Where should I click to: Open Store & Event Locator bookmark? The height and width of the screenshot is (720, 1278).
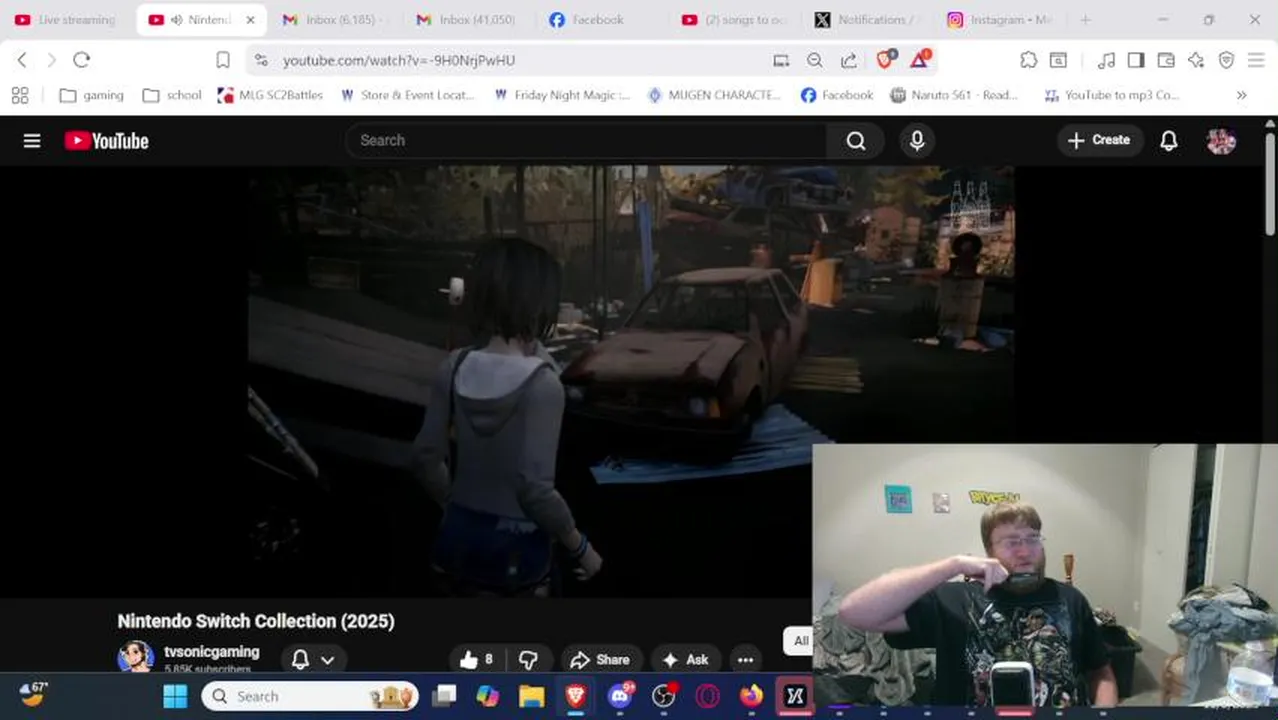point(406,95)
